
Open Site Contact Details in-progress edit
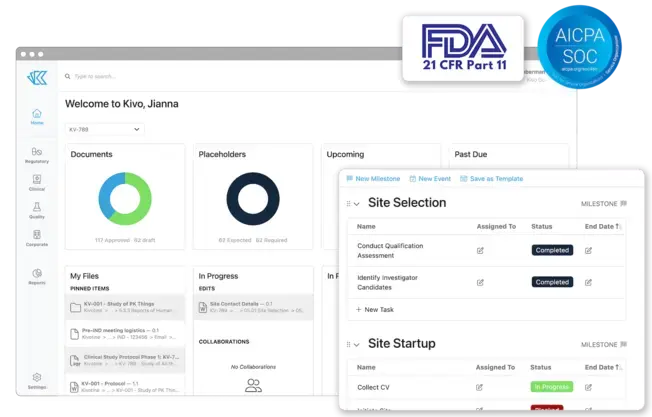[253, 306]
